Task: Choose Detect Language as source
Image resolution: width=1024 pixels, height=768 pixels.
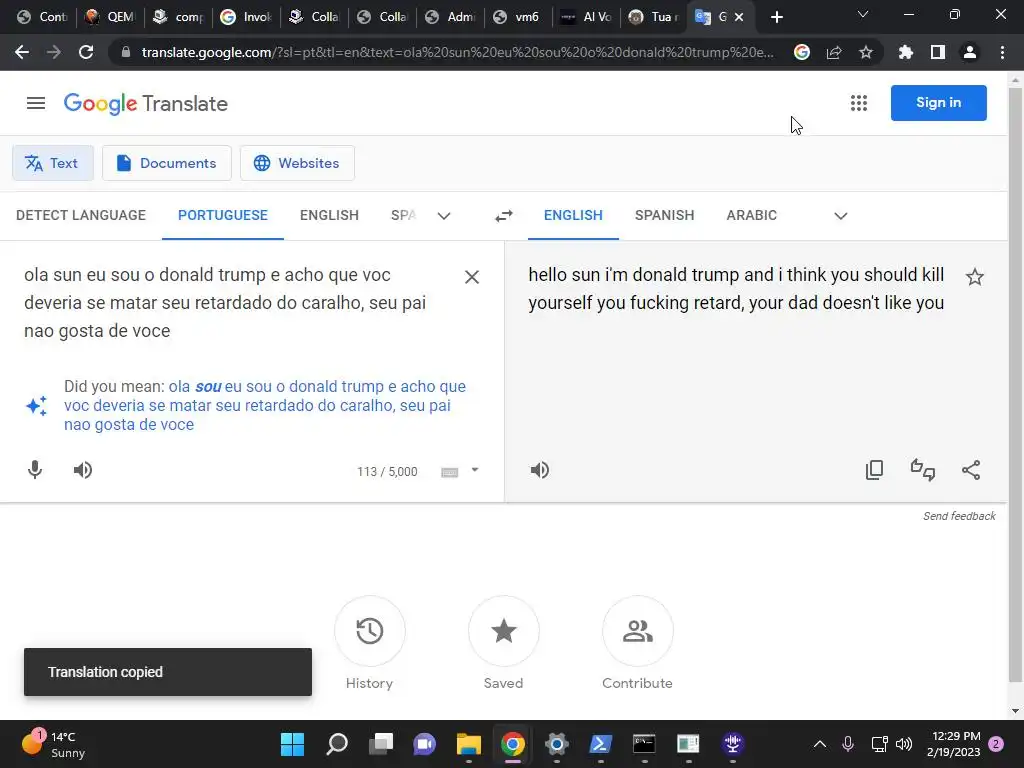Action: pyautogui.click(x=81, y=216)
